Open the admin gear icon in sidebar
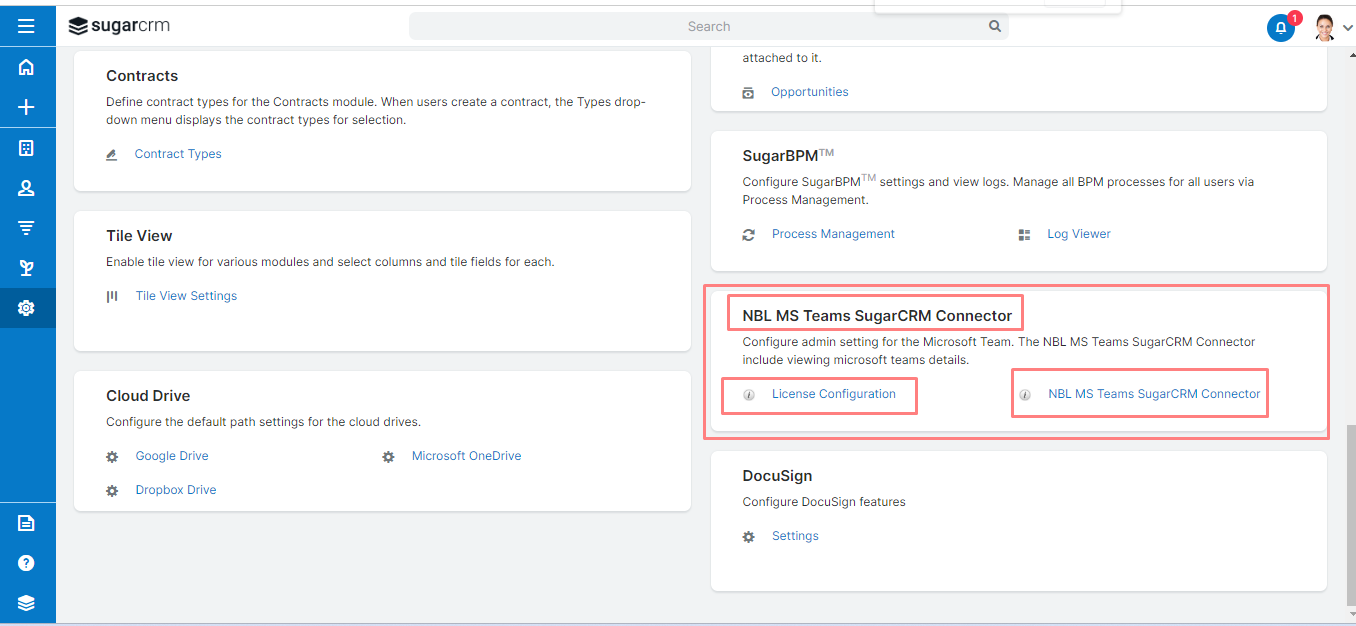Screen dimensions: 1356x626 27,308
